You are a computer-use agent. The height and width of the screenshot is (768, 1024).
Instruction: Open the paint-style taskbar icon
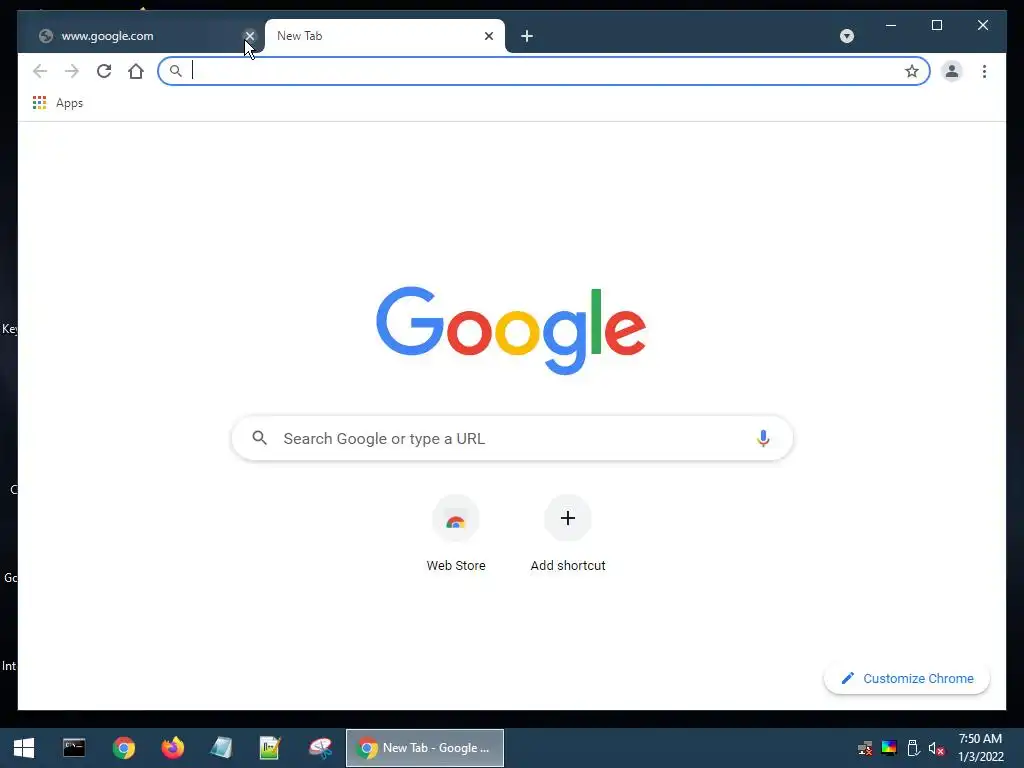320,748
